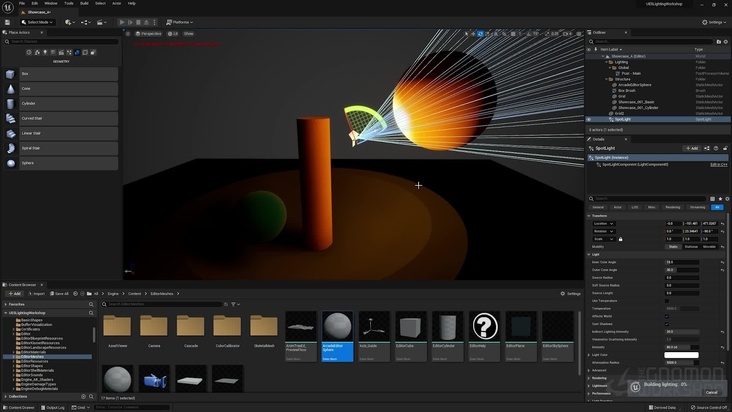Toggle the Use Temperature checkbox
Screen dimensions: 732x412
(x=667, y=300)
